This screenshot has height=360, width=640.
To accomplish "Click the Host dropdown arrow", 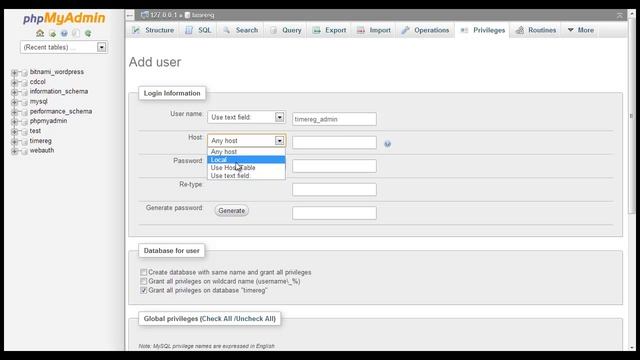I will coord(279,140).
